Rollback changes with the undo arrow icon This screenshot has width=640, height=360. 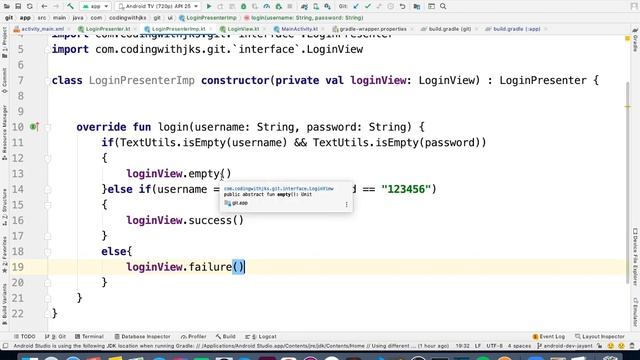click(402, 7)
